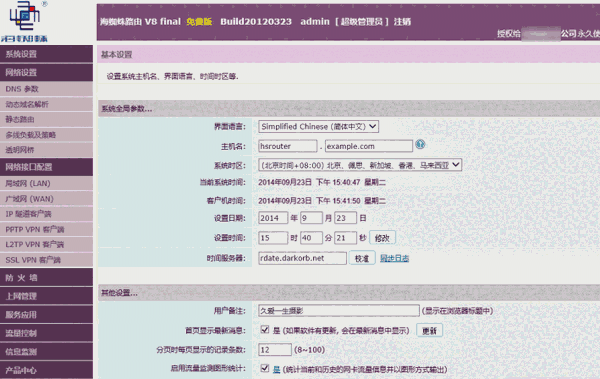The image size is (600, 379).
Task: Select IP 隧道客户端 in the sidebar
Action: click(46, 214)
